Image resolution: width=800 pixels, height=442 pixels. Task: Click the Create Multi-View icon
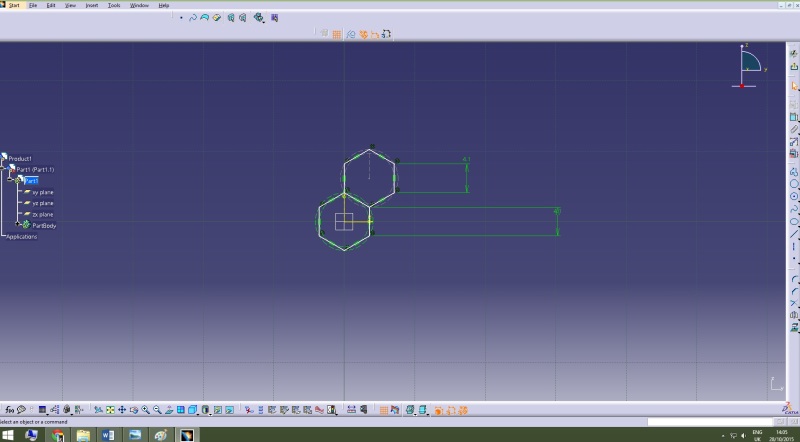(181, 410)
